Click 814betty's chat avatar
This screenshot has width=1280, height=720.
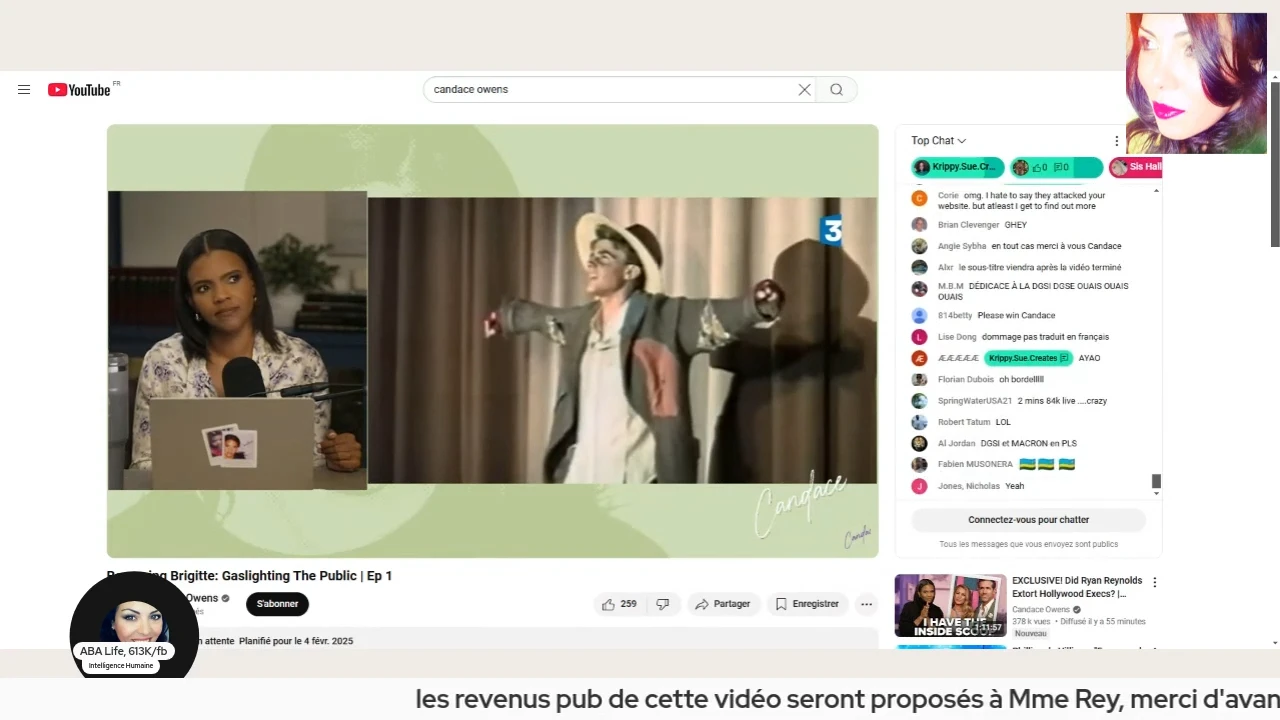pos(919,315)
